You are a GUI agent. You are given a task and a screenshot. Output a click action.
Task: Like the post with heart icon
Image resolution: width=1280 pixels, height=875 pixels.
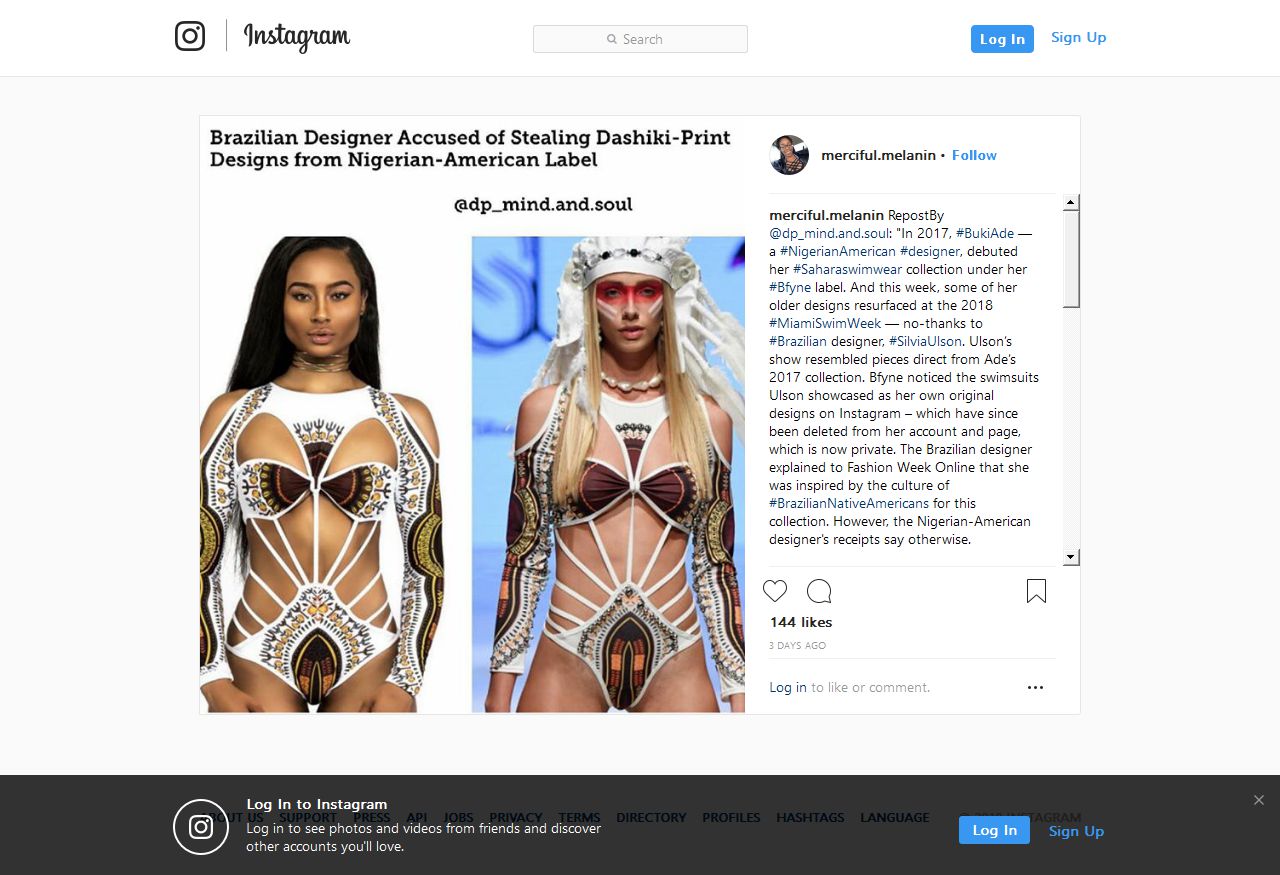tap(775, 591)
